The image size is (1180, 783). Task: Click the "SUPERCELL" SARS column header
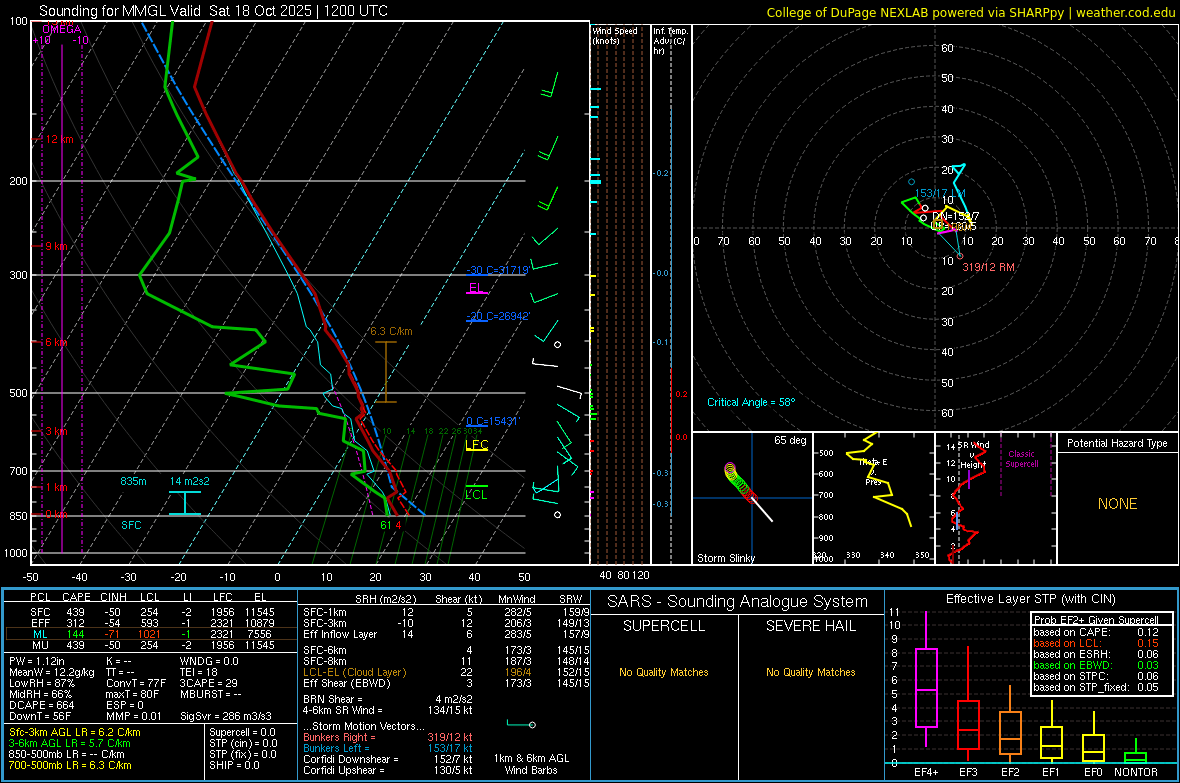click(x=664, y=626)
